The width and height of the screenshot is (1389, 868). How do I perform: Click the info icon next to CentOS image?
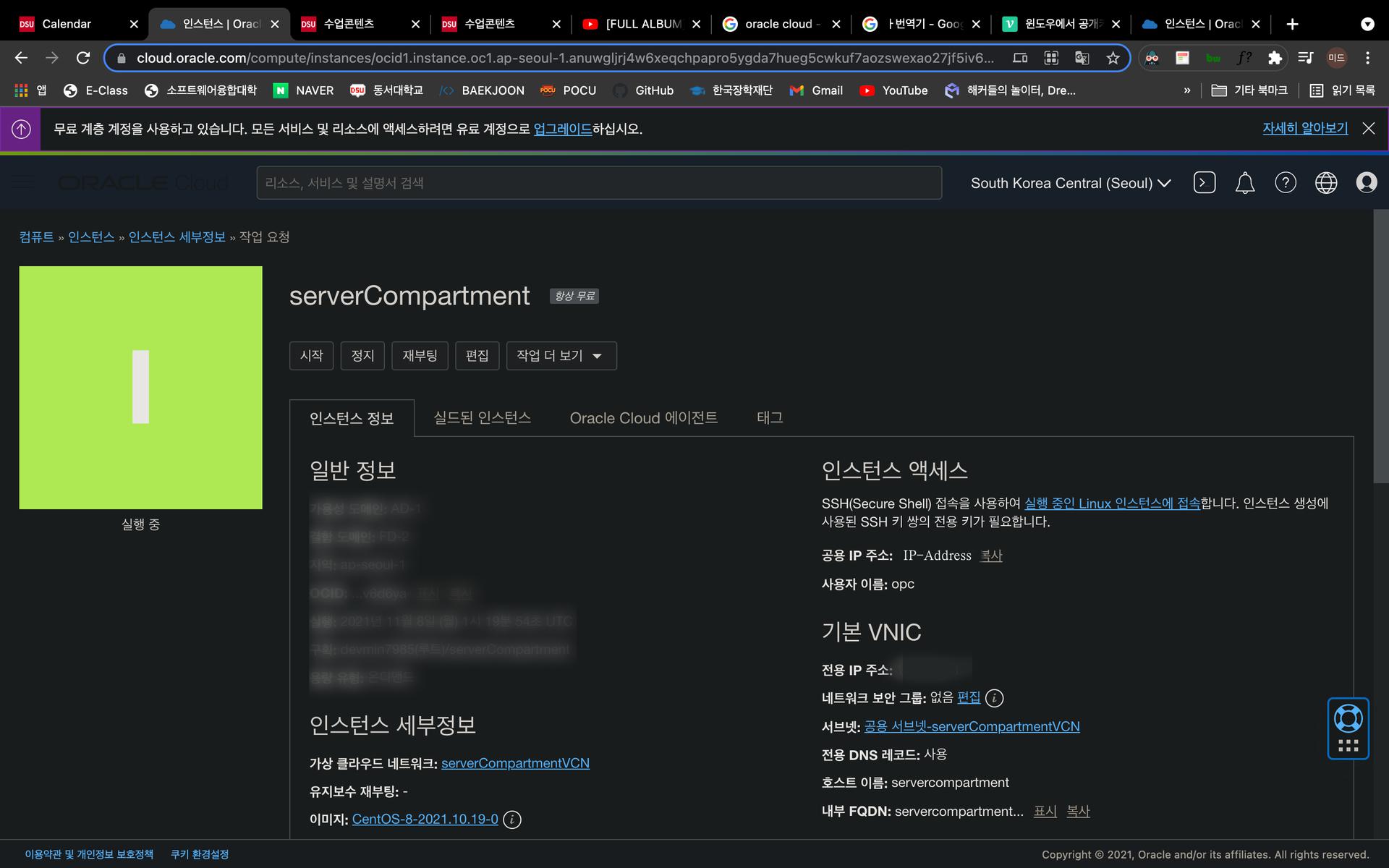(x=511, y=820)
